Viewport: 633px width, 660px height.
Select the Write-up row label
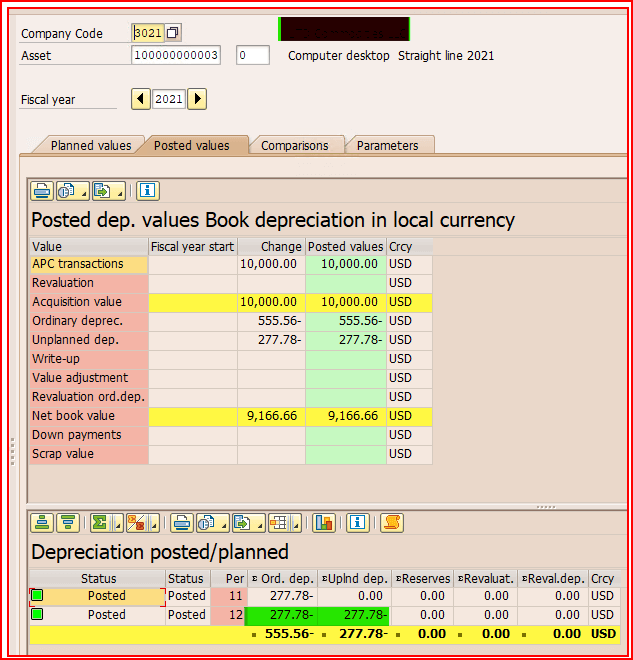click(x=89, y=359)
